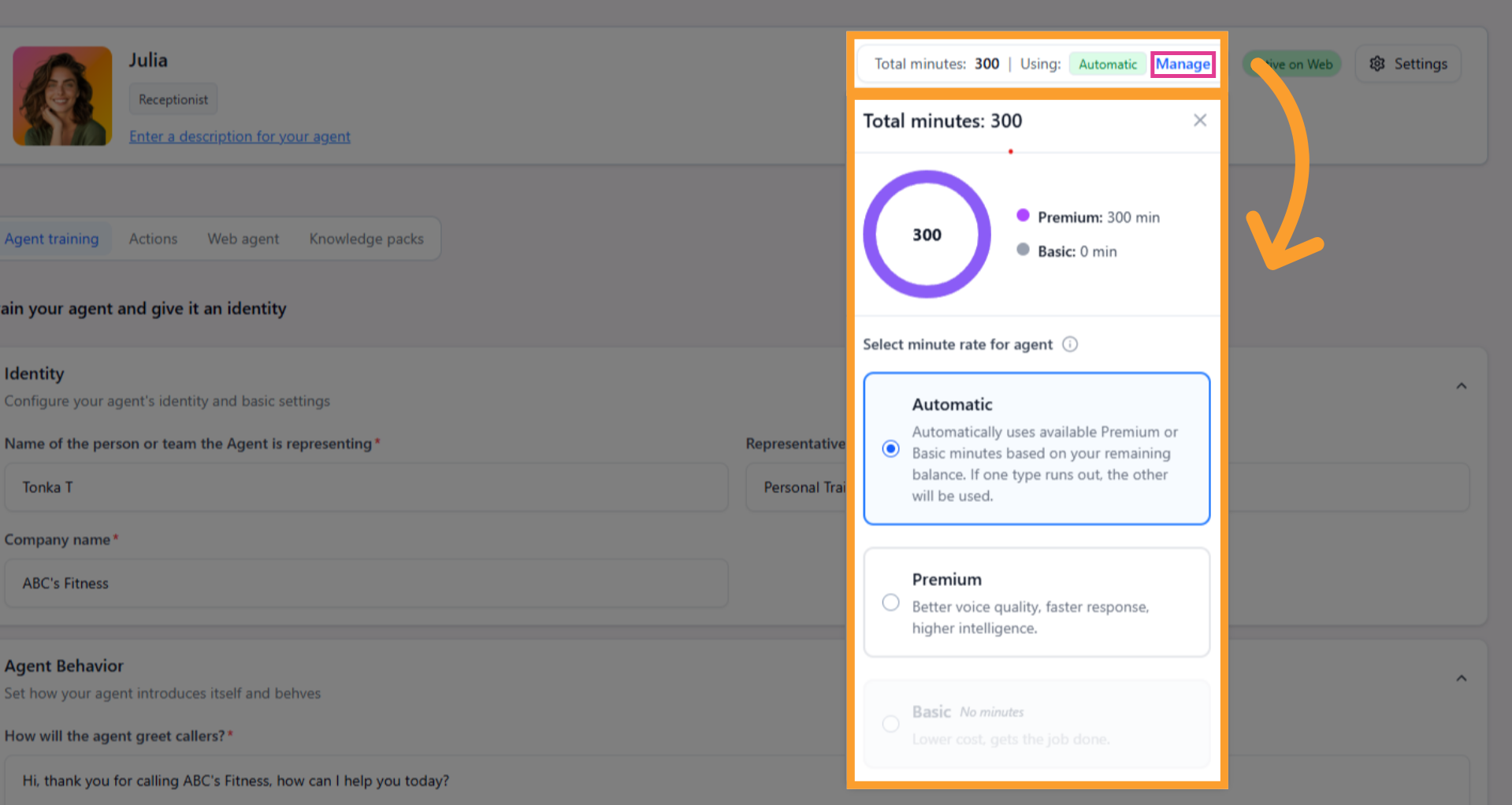Click the Settings gear icon
The width and height of the screenshot is (1512, 805).
(1377, 64)
